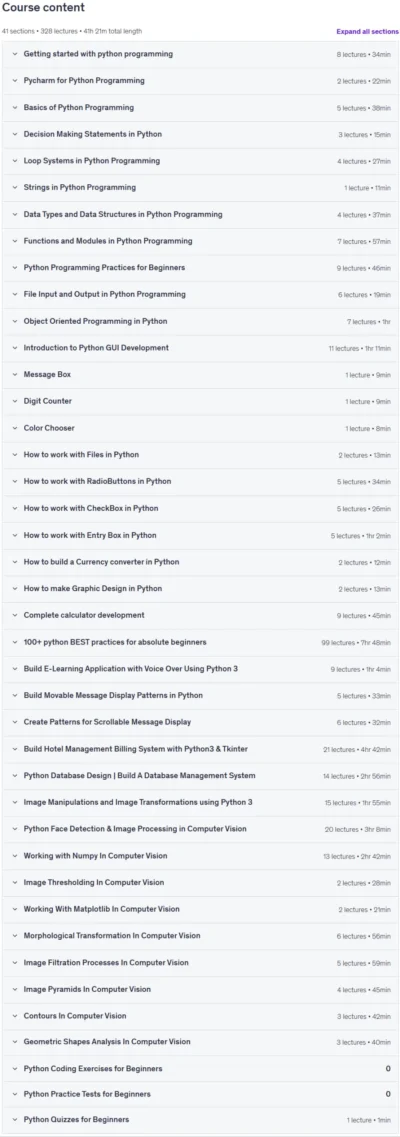
Task: Click chevron beside Working with Numpy section
Action: 14,856
